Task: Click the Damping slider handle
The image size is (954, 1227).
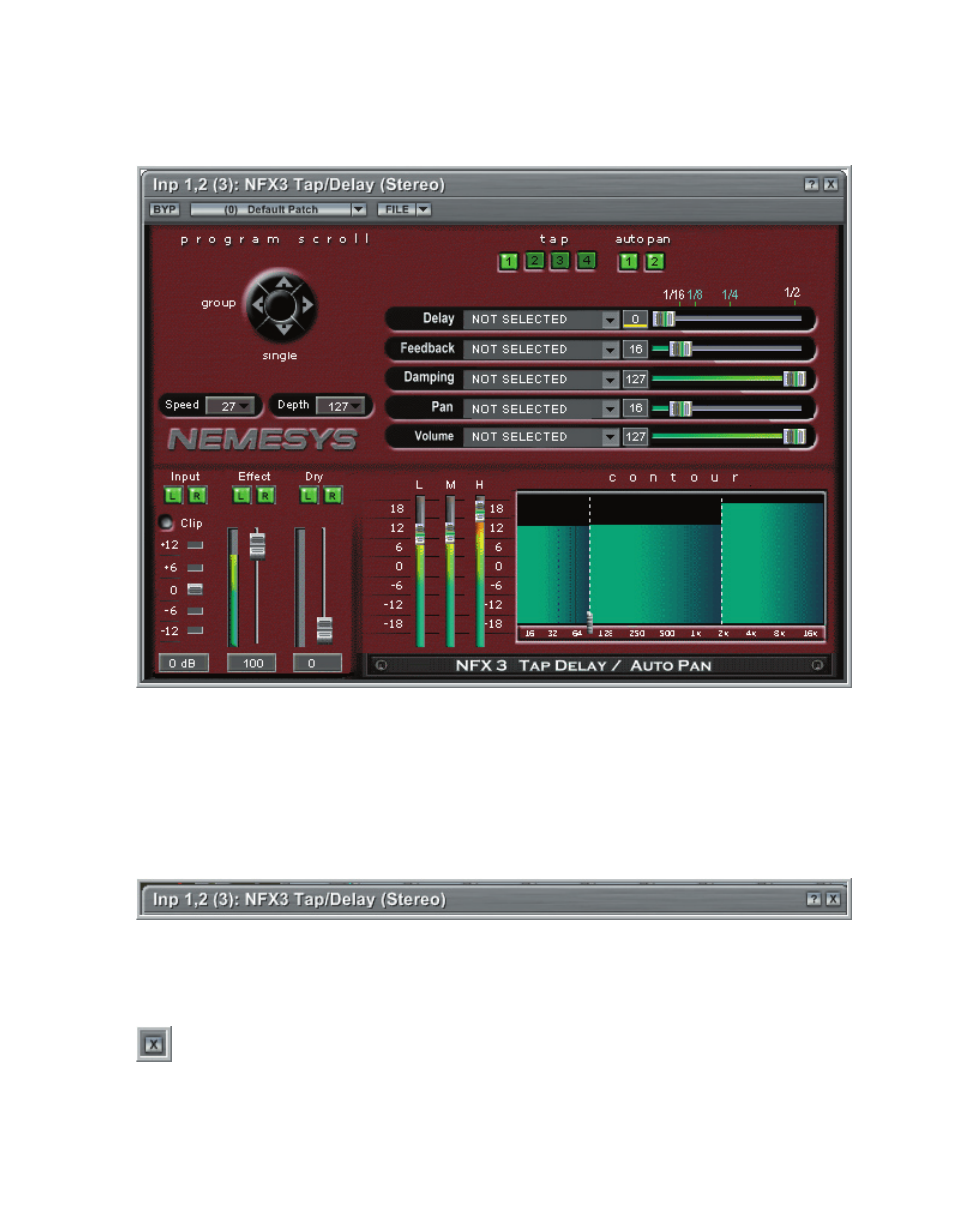Action: pos(795,379)
